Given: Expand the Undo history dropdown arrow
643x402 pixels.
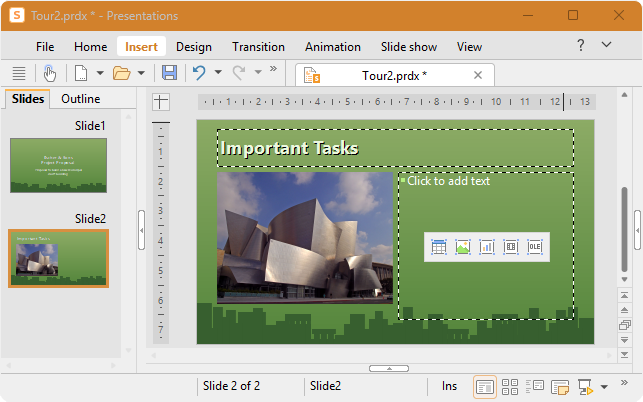Looking at the screenshot, I should (218, 72).
